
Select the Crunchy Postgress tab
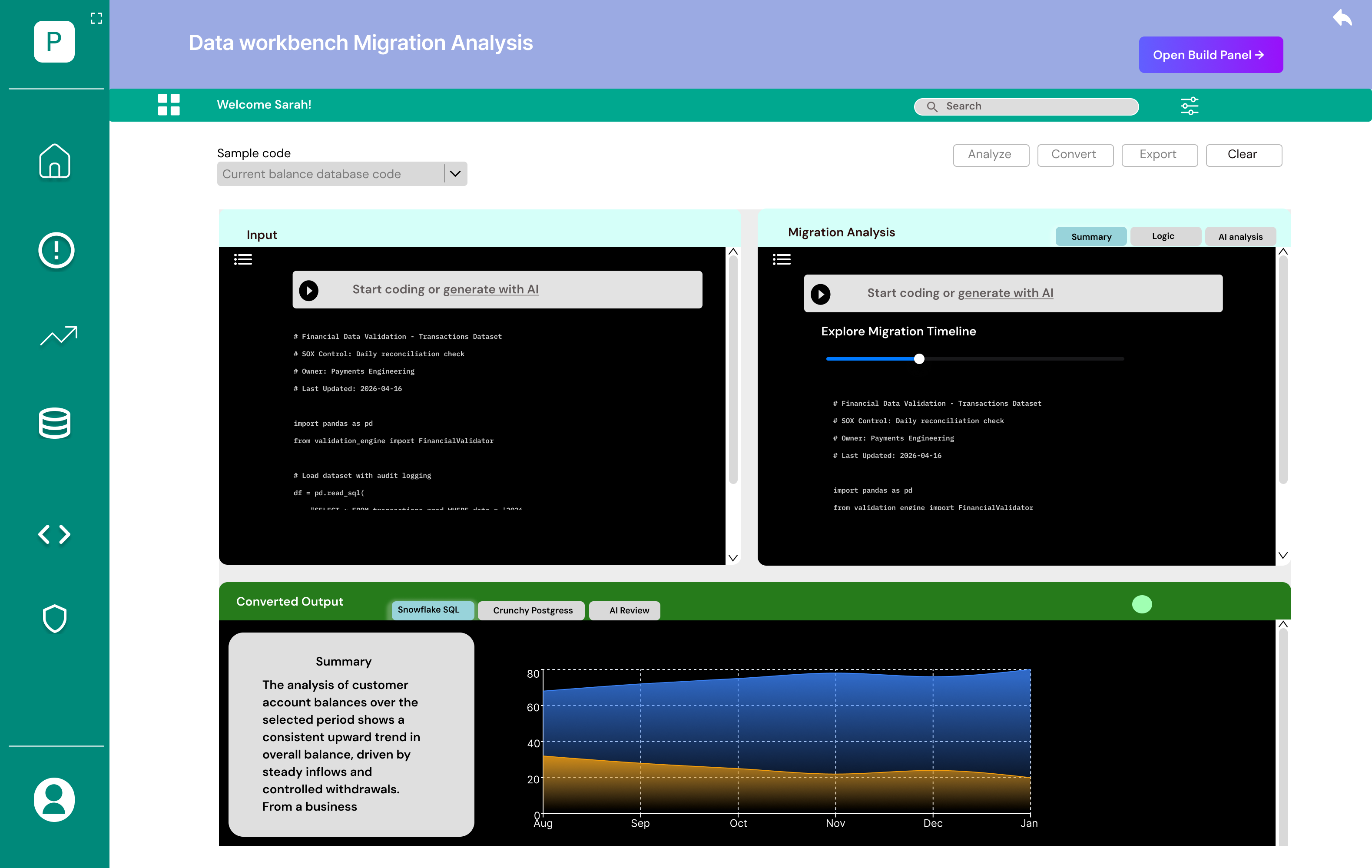click(x=531, y=610)
